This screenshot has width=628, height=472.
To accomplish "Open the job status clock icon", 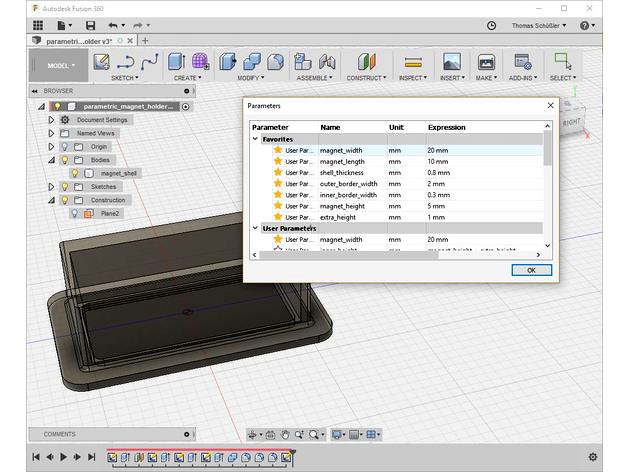I will click(x=491, y=26).
